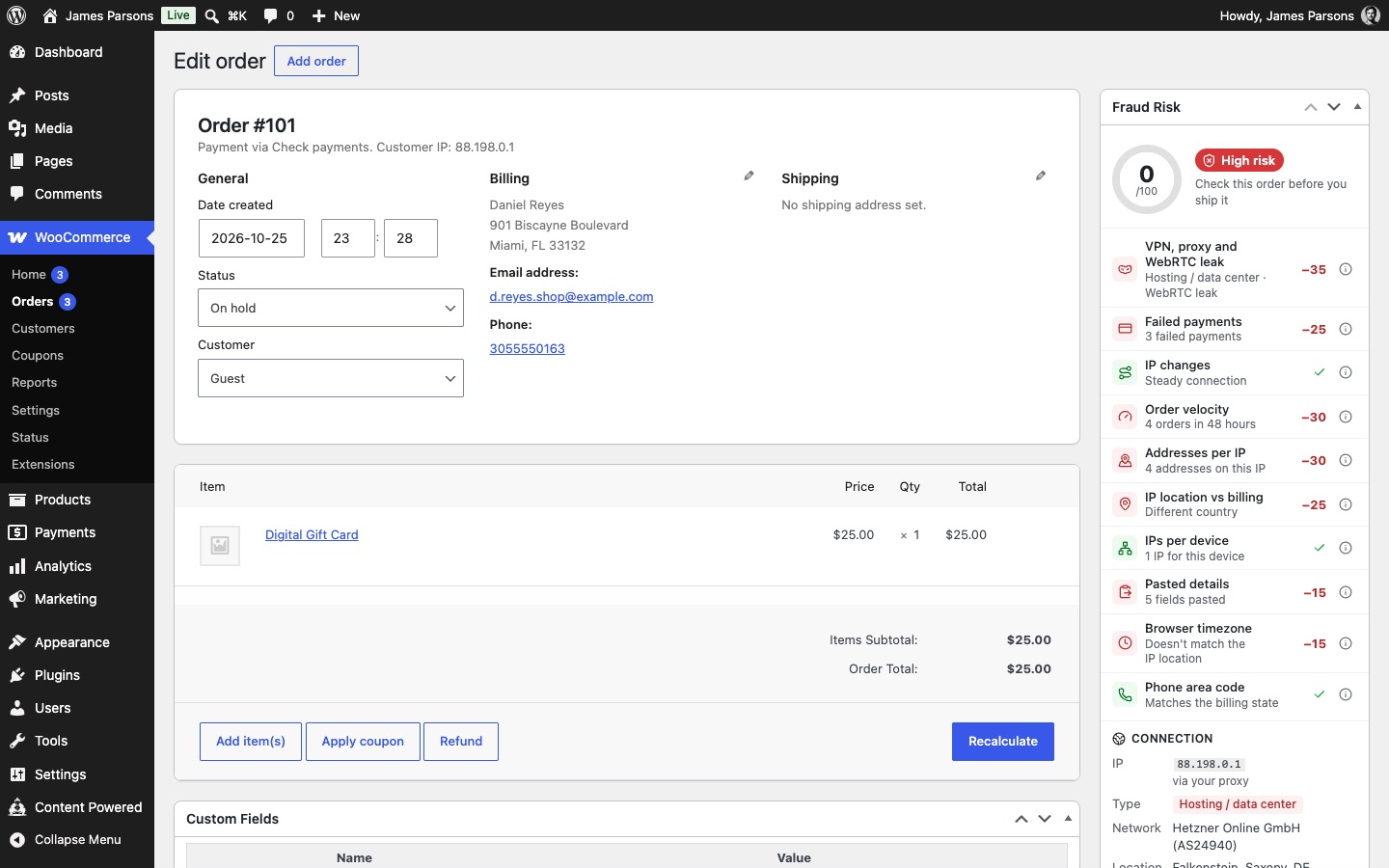This screenshot has height=868, width=1389.
Task: Show info for Failed payments check
Action: [1346, 329]
